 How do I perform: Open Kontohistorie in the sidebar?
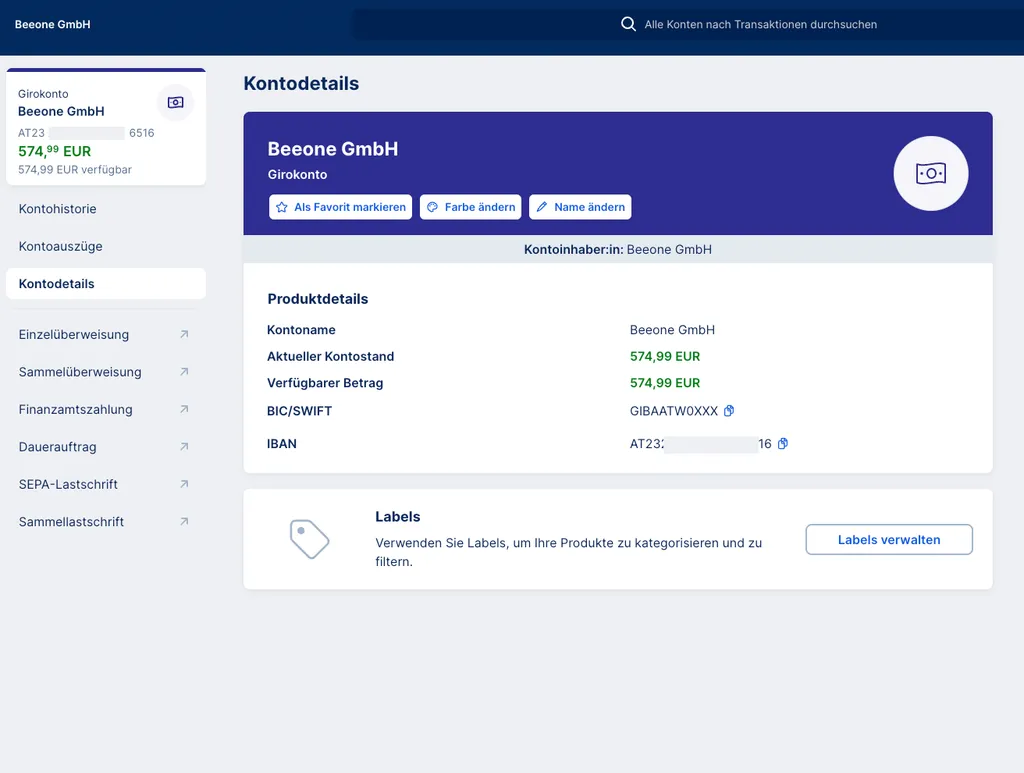[58, 209]
